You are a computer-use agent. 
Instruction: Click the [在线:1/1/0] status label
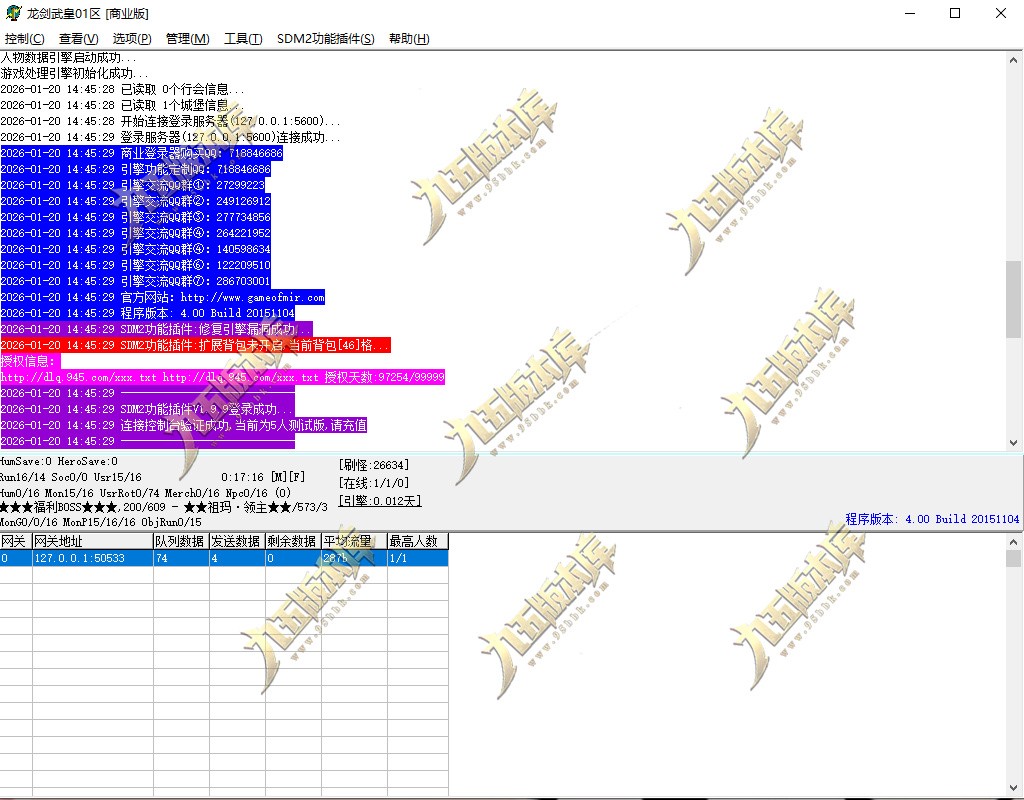point(374,483)
